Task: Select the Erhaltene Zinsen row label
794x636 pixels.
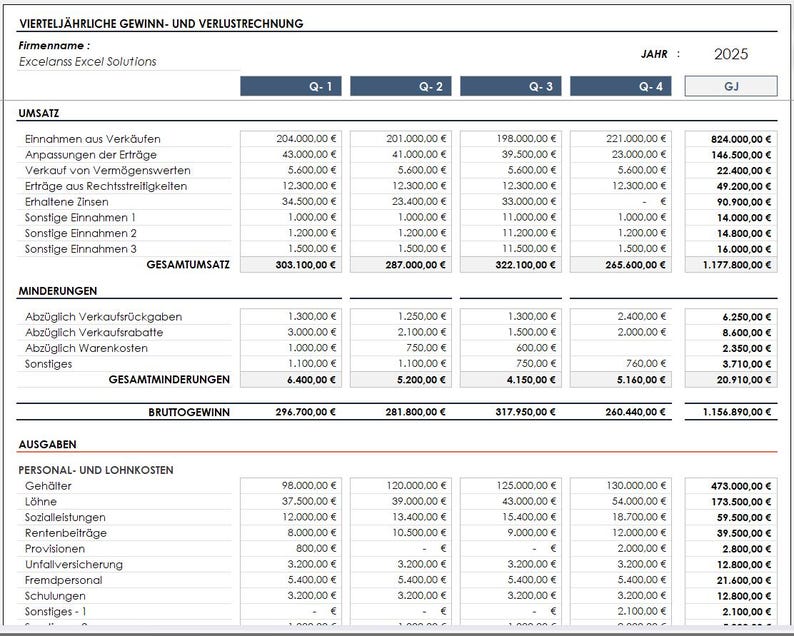Action: [66, 202]
